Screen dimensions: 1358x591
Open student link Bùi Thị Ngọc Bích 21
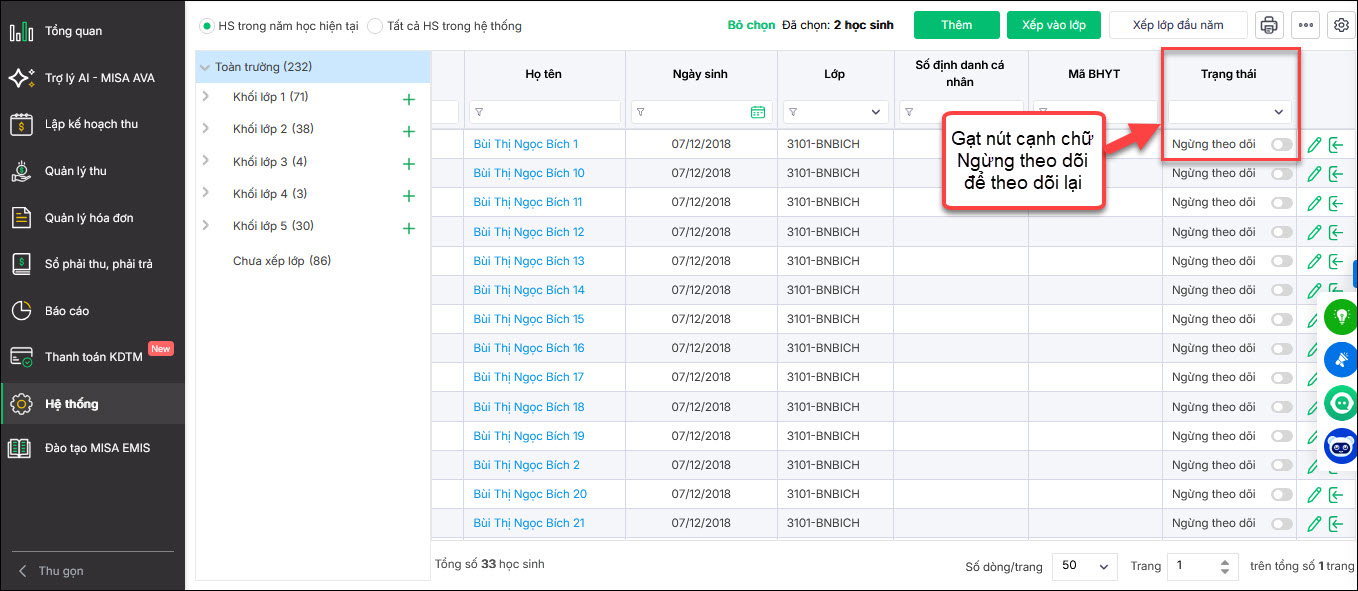[x=529, y=523]
